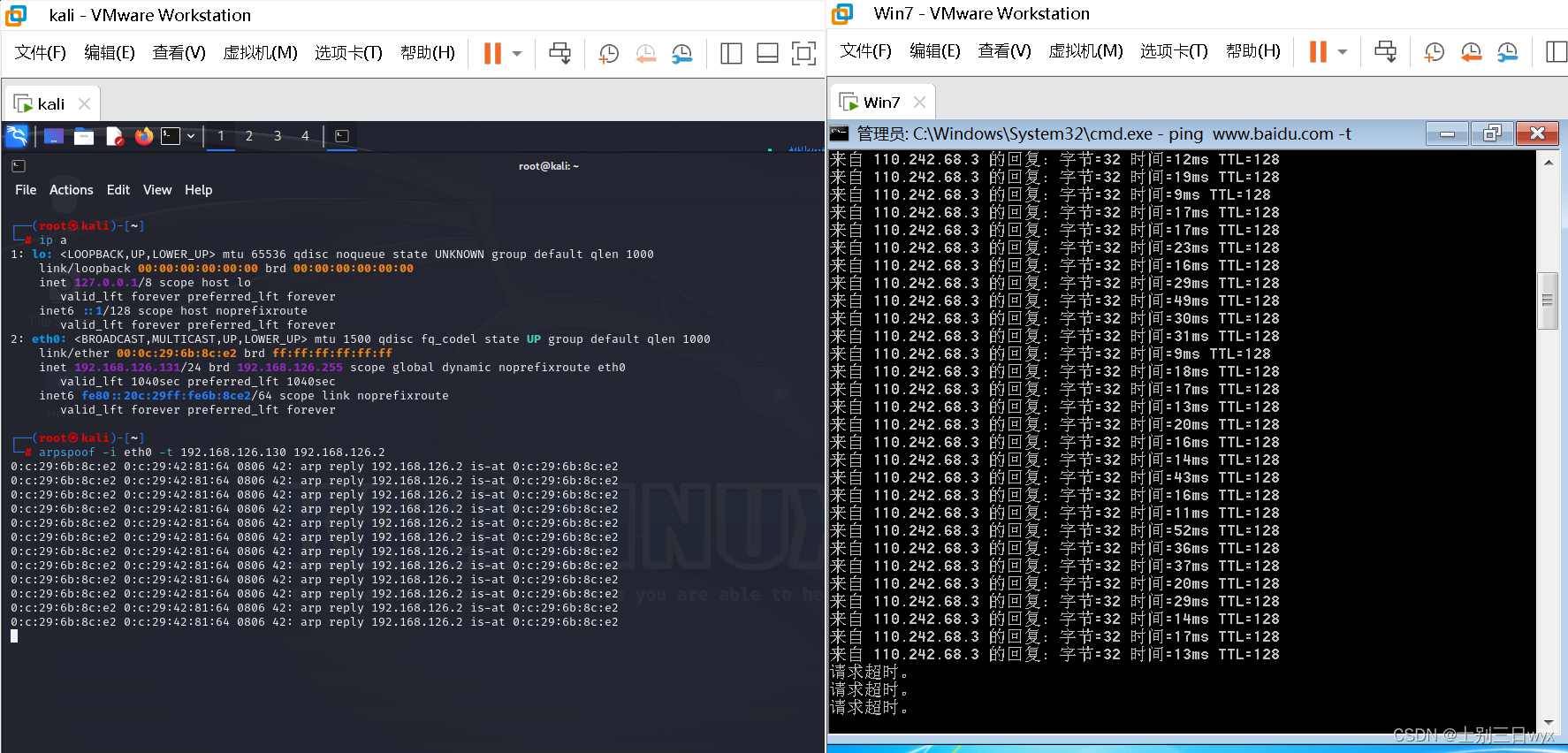Open Help menu in Kali terminal
Image resolution: width=1568 pixels, height=753 pixels.
point(199,190)
